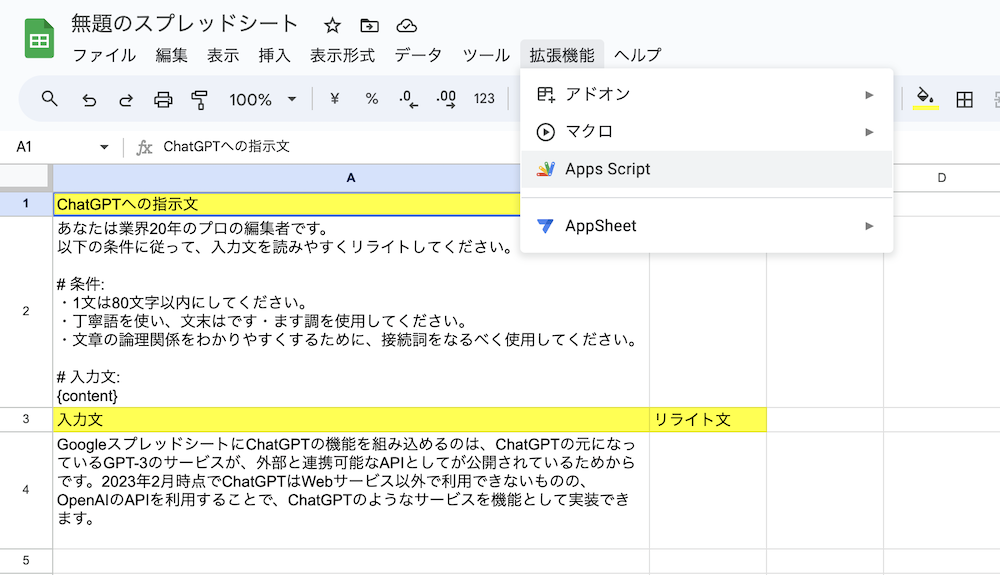Viewport: 1000px width, 575px height.
Task: Open the ヘルプ menu
Action: pos(638,55)
